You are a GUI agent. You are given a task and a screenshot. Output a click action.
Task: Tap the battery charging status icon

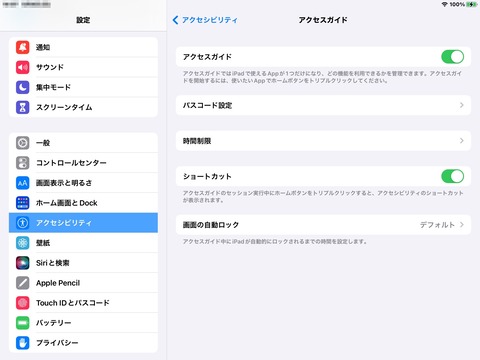point(472,4)
